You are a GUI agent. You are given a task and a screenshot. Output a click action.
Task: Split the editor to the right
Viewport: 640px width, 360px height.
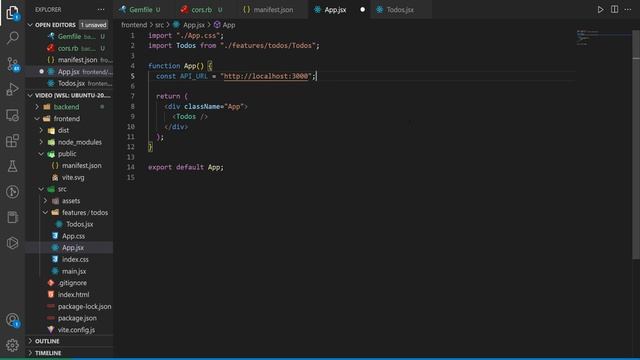tap(614, 9)
